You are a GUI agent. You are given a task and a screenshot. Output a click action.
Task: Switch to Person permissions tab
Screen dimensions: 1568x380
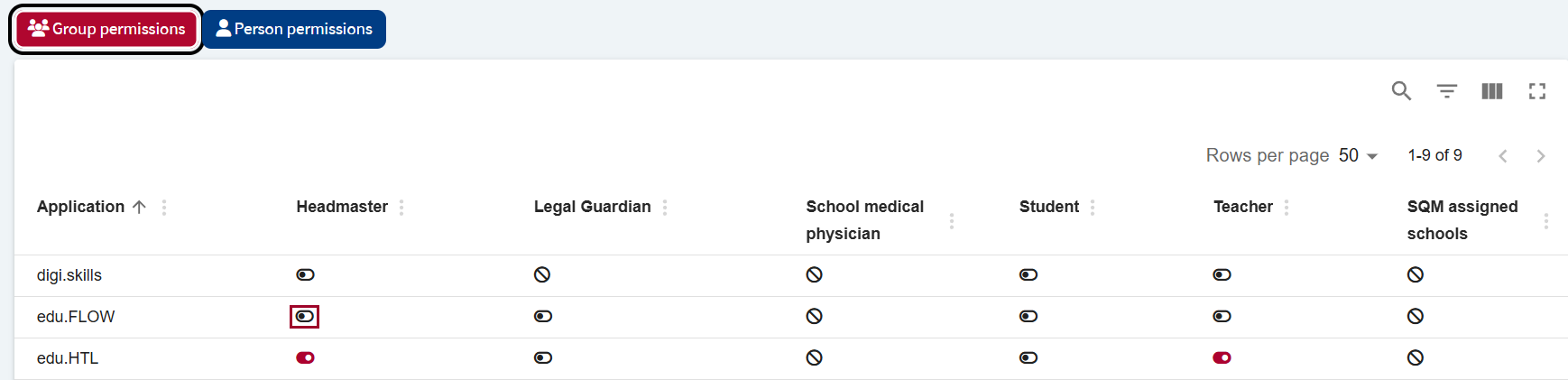[x=294, y=29]
